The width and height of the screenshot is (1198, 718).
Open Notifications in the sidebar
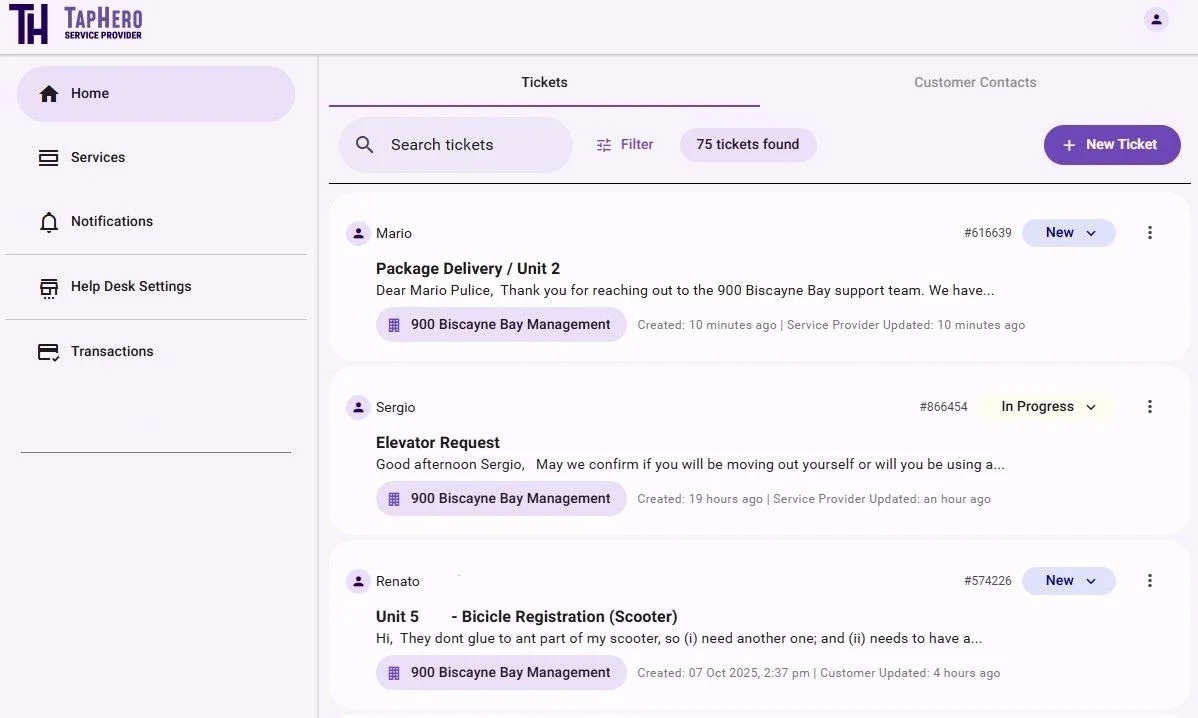[156, 222]
